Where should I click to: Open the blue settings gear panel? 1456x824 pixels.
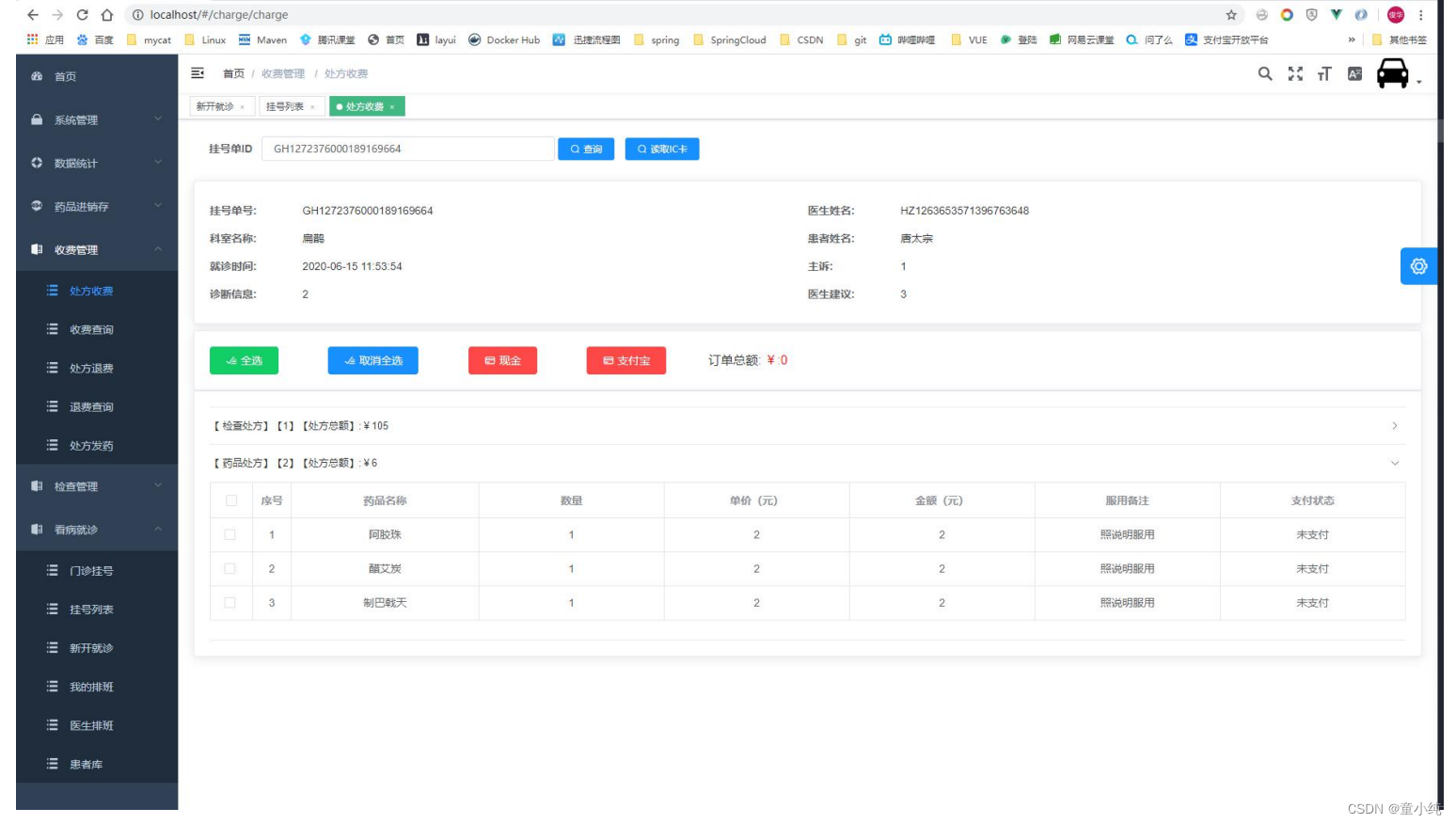tap(1418, 266)
